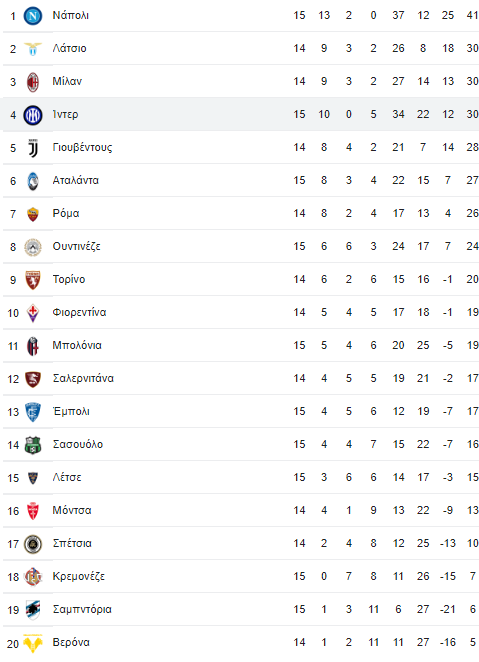Image resolution: width=479 pixels, height=662 pixels.
Task: Open the Έμπολι team link
Action: (71, 411)
